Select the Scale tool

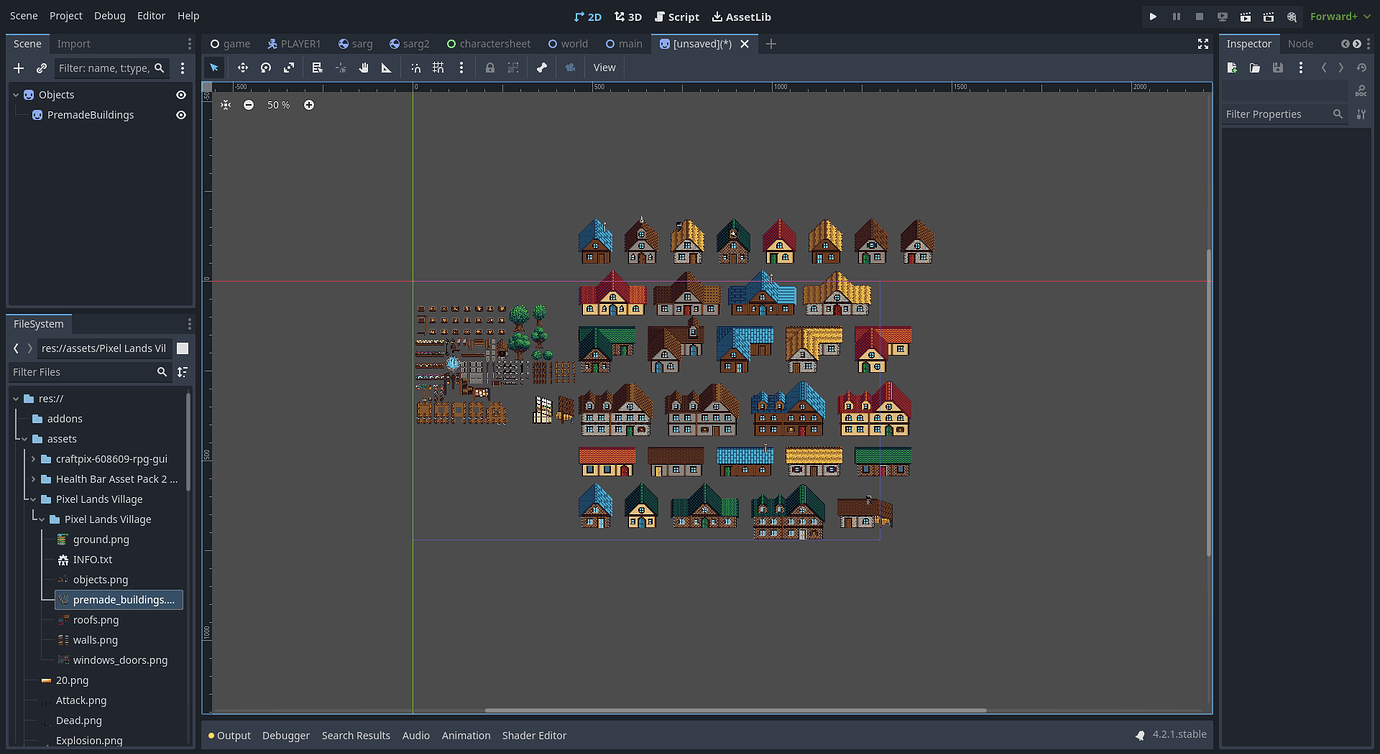tap(289, 67)
